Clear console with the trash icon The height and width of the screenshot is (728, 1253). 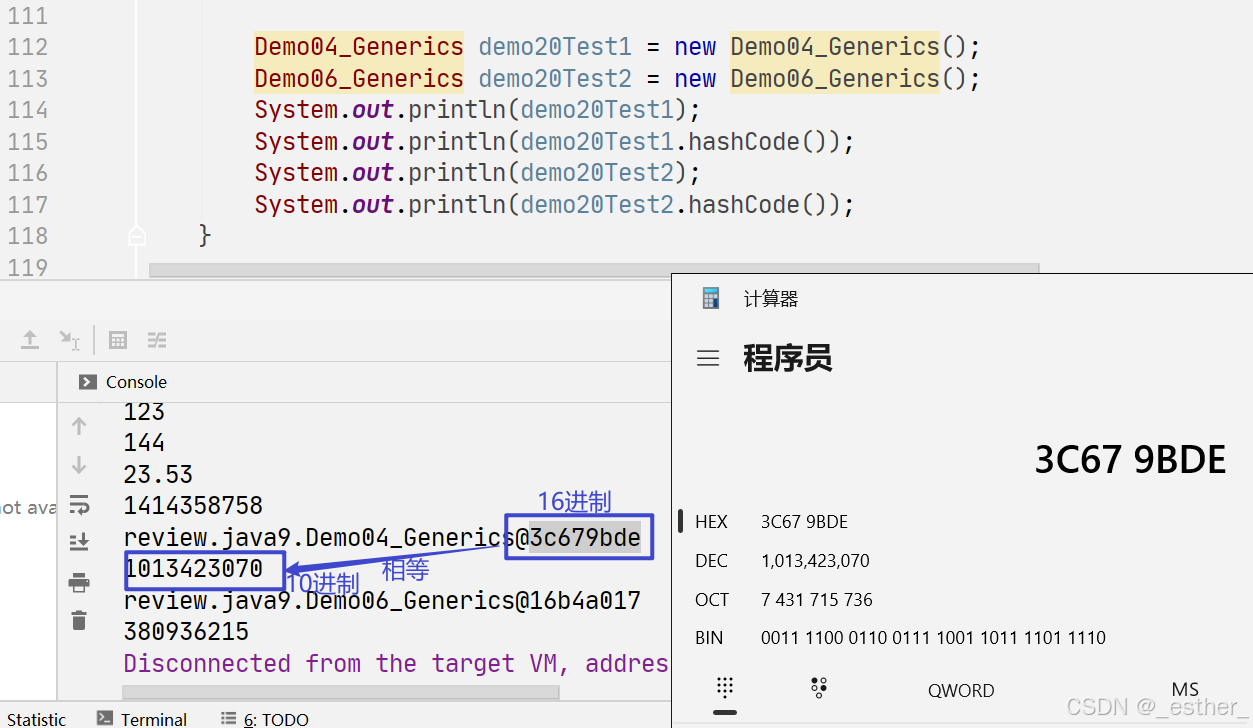(x=79, y=620)
